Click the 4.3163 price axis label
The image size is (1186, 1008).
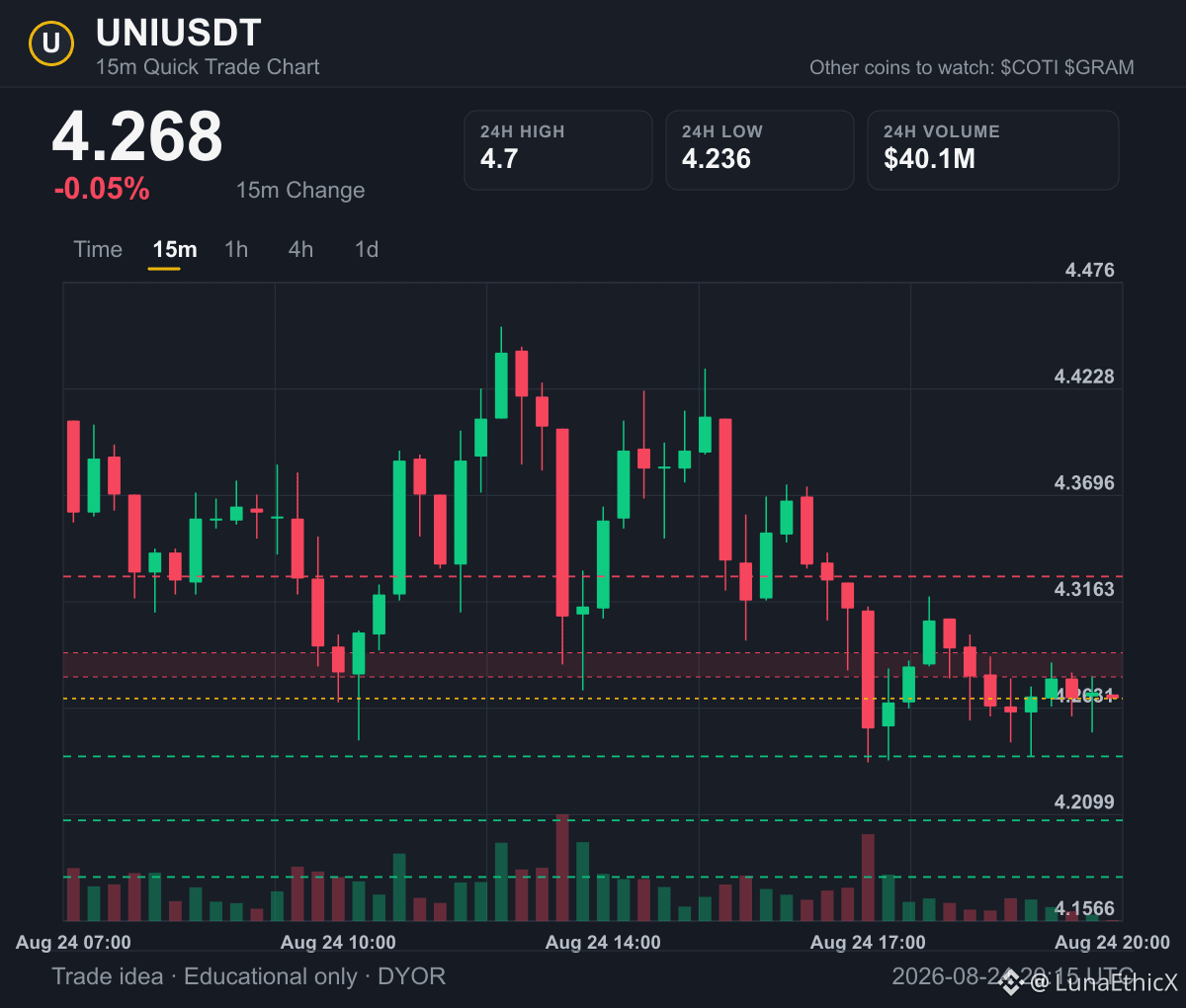(1084, 590)
